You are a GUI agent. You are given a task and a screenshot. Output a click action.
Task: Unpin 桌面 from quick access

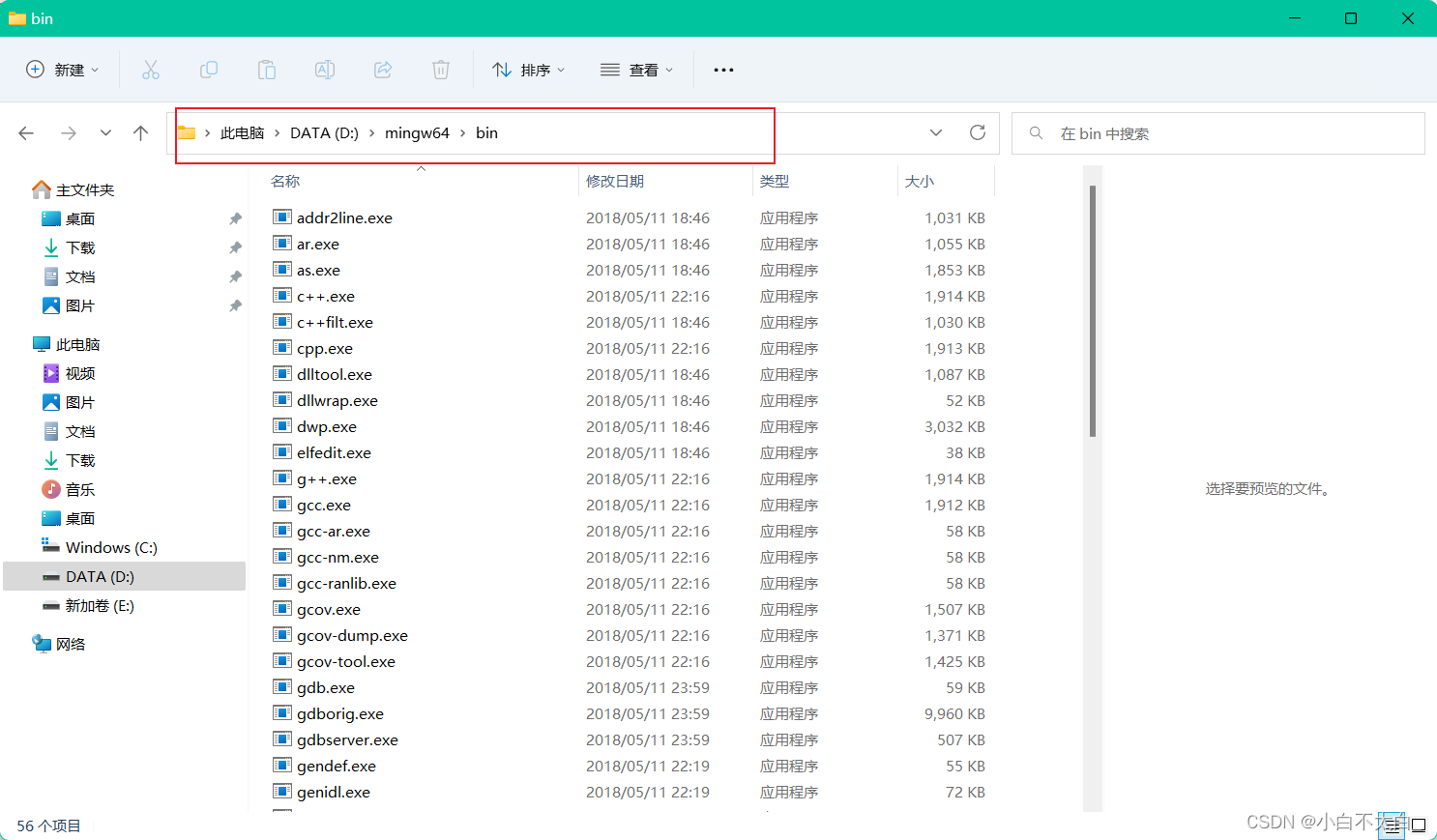tap(235, 219)
